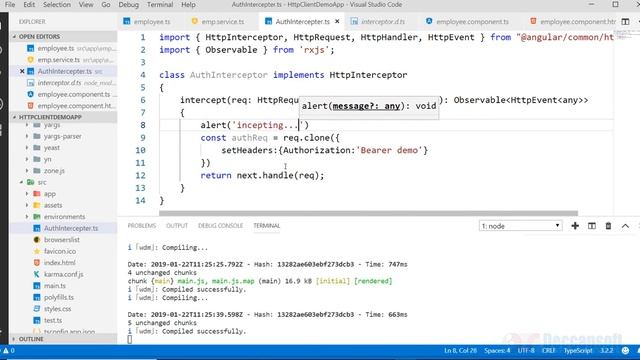Go to line via 'Ln 8, Col 26'
The height and width of the screenshot is (360, 640).
click(460, 350)
